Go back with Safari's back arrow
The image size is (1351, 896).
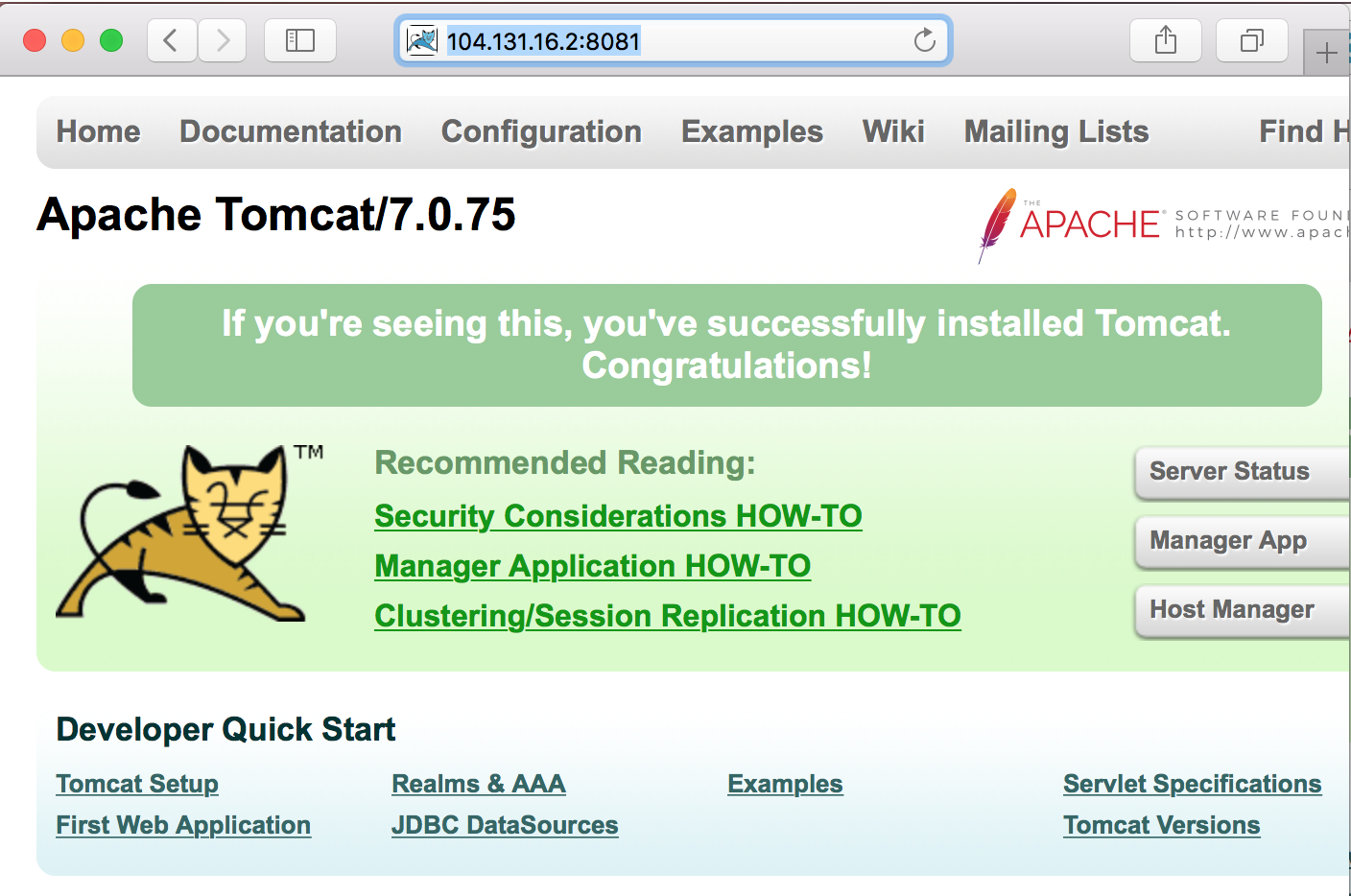172,40
